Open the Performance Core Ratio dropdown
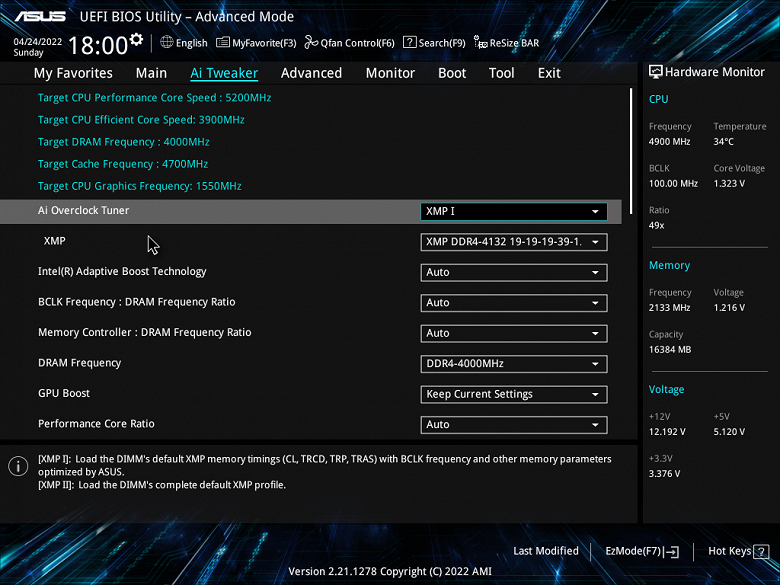The image size is (780, 585). click(514, 425)
